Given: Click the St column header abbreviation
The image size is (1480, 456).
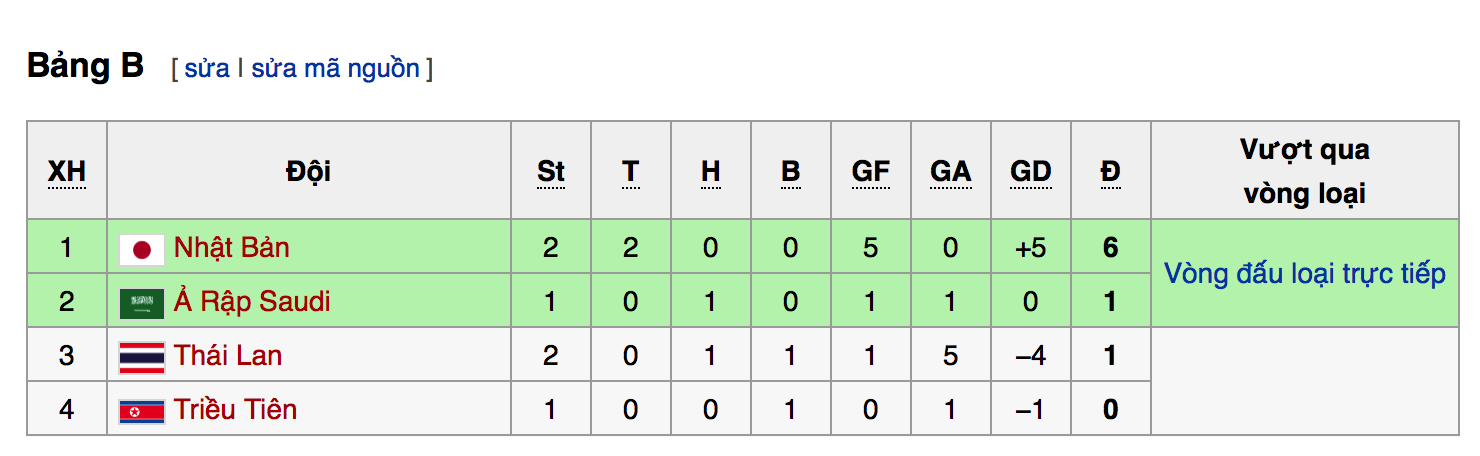Looking at the screenshot, I should coord(551,172).
